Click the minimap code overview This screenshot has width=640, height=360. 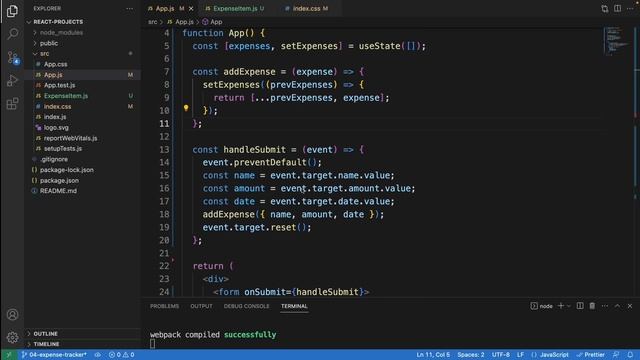coord(617,41)
